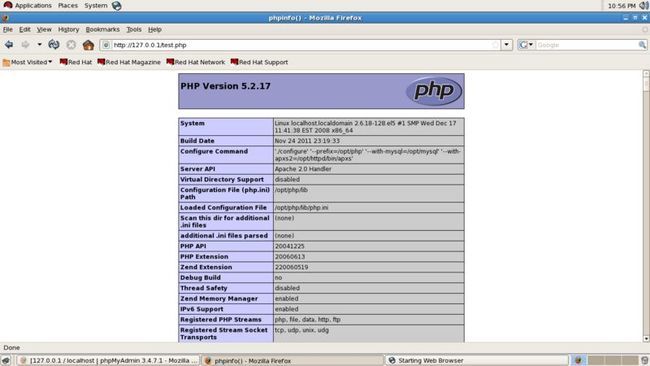Click the Stop loading button
This screenshot has width=650, height=366.
pos(71,44)
